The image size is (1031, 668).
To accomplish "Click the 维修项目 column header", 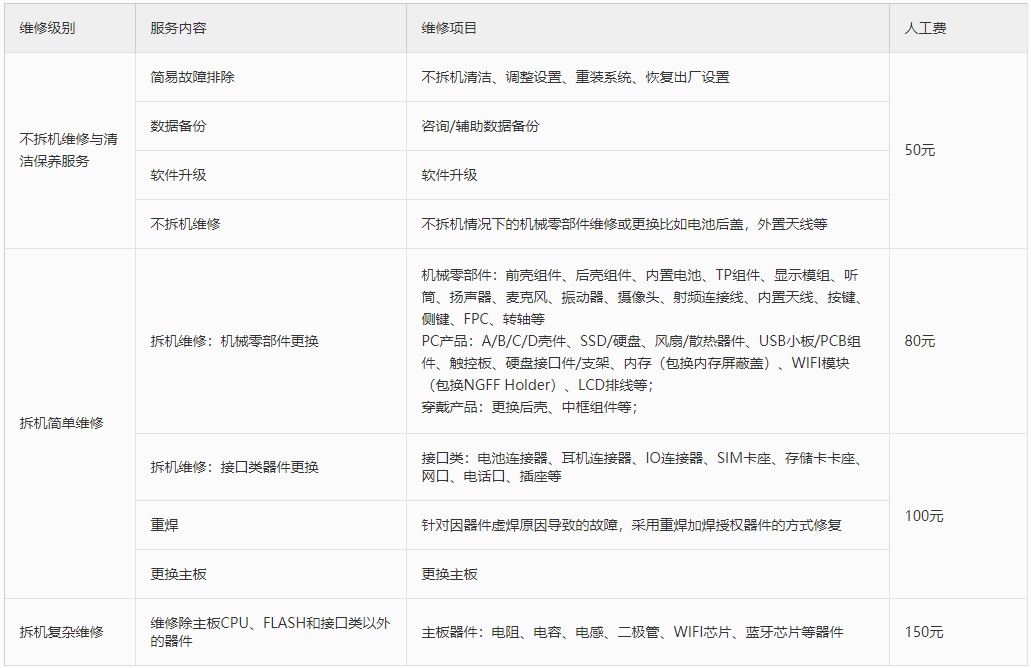I will (x=440, y=28).
